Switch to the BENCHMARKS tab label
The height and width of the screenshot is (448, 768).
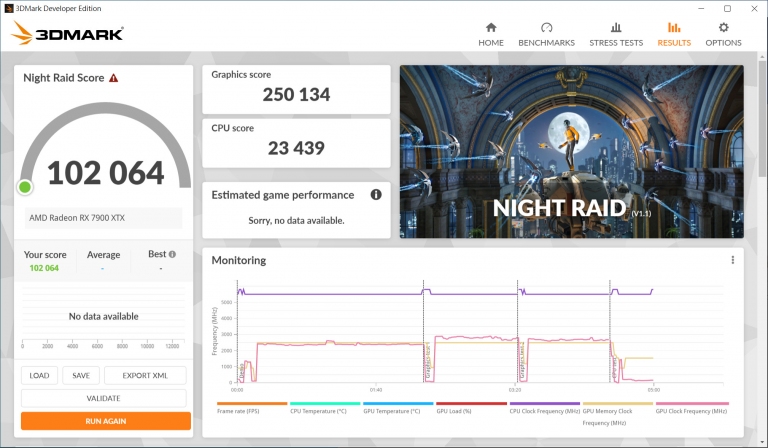[x=547, y=43]
